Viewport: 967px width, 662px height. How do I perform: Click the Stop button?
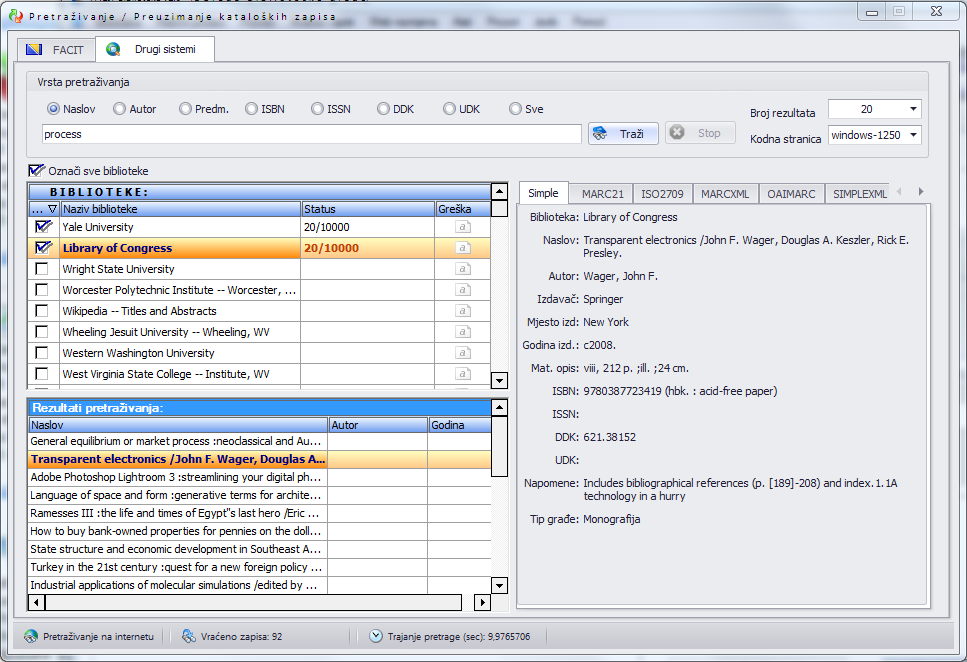[700, 133]
